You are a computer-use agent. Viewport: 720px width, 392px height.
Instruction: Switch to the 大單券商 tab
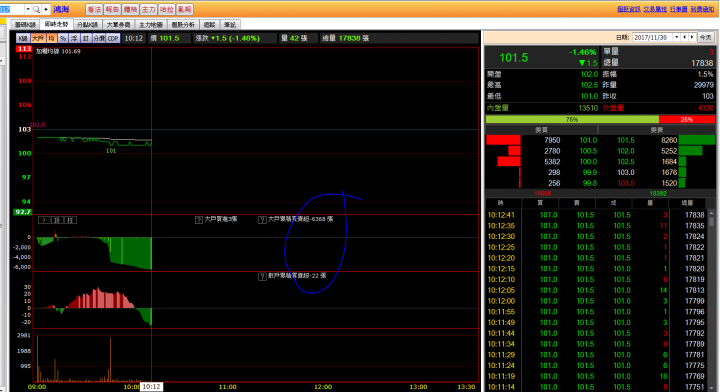coord(118,25)
